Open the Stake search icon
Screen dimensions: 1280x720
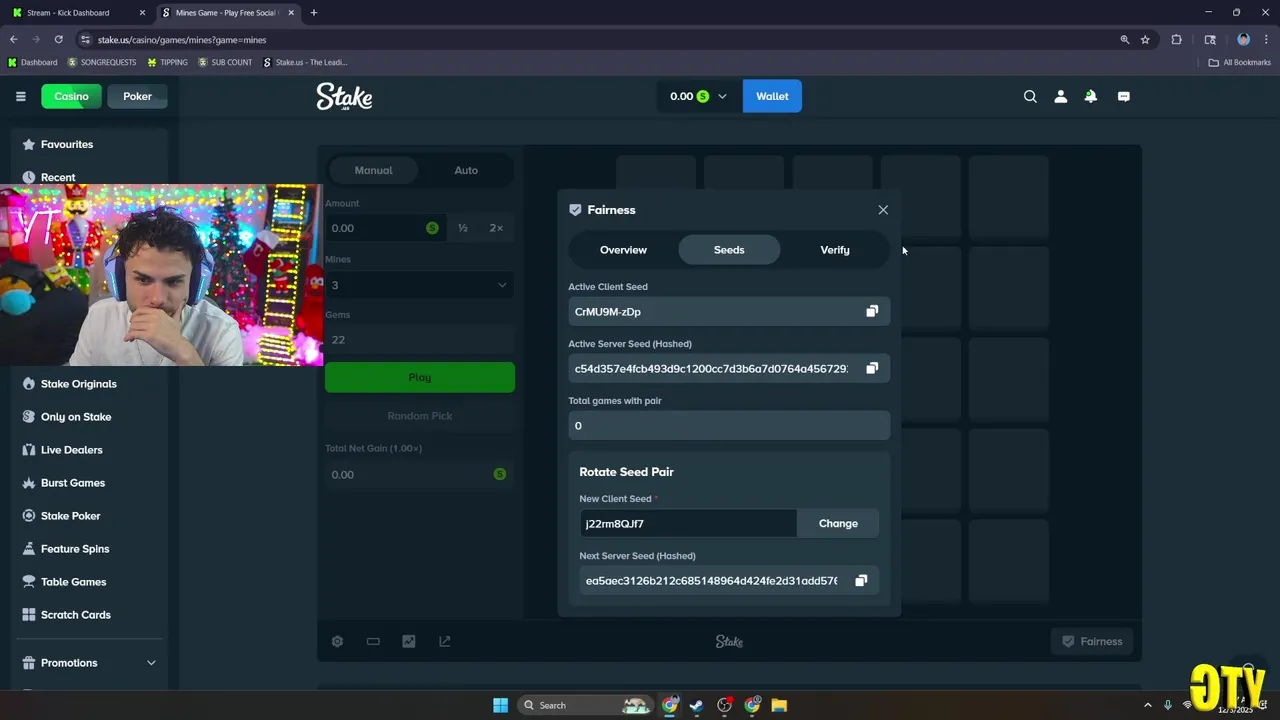click(1030, 97)
